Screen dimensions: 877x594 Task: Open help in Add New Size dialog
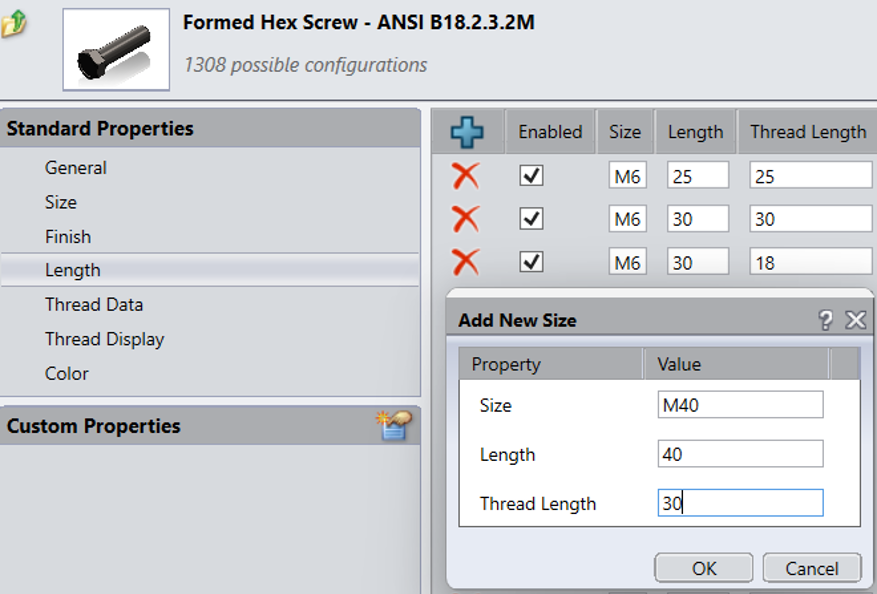[825, 320]
